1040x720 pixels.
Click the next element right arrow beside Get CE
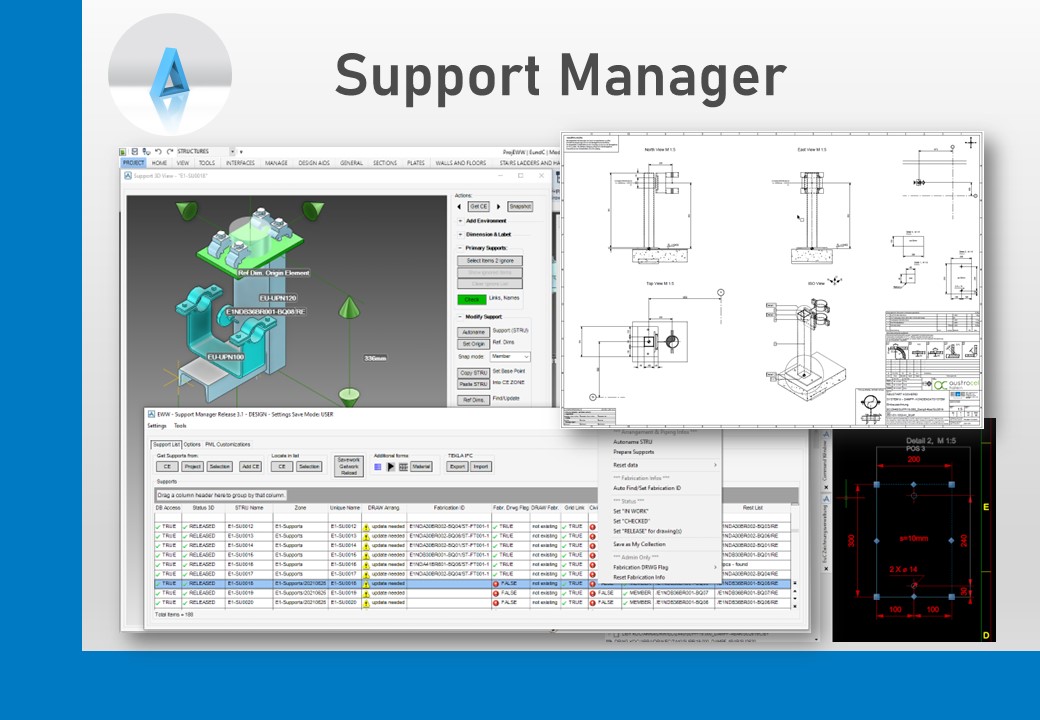pos(497,206)
